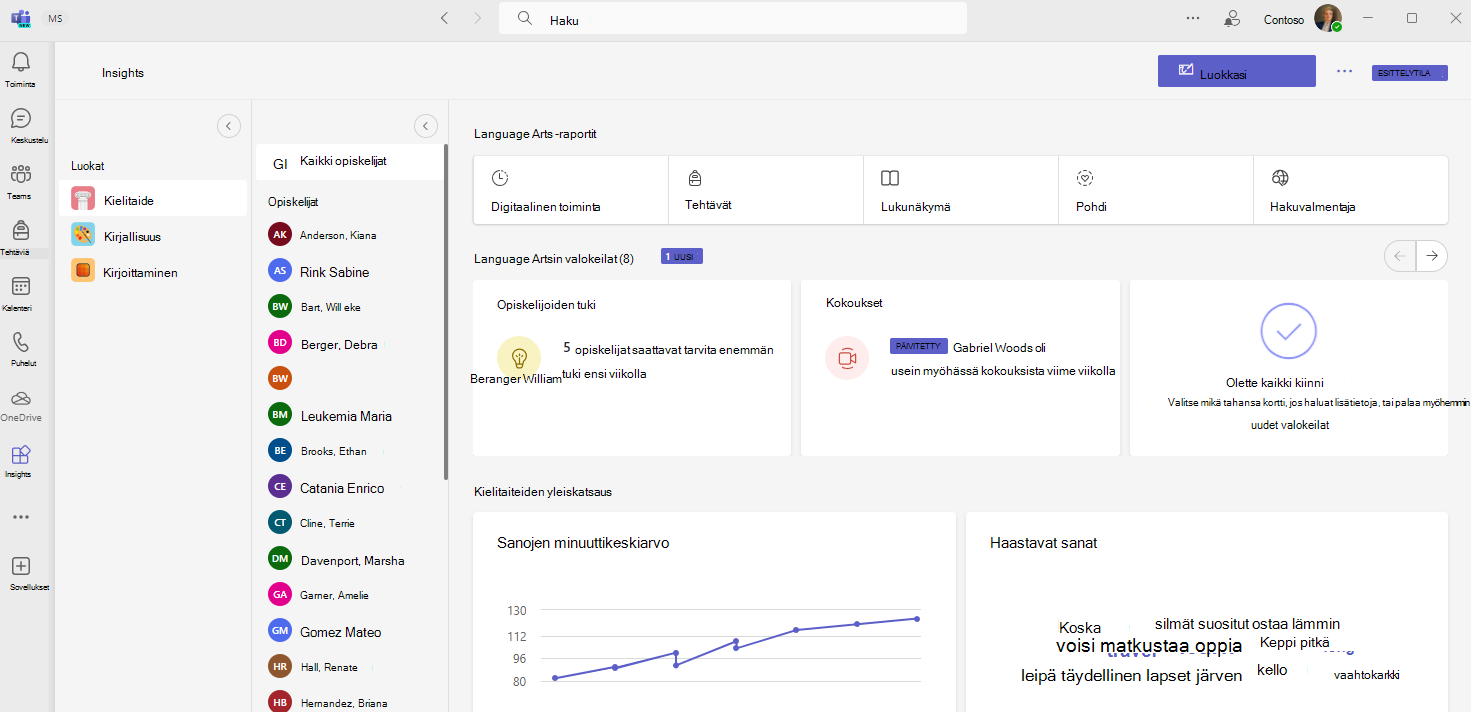Collapse the Luokat classes panel
The height and width of the screenshot is (712, 1471).
(228, 126)
